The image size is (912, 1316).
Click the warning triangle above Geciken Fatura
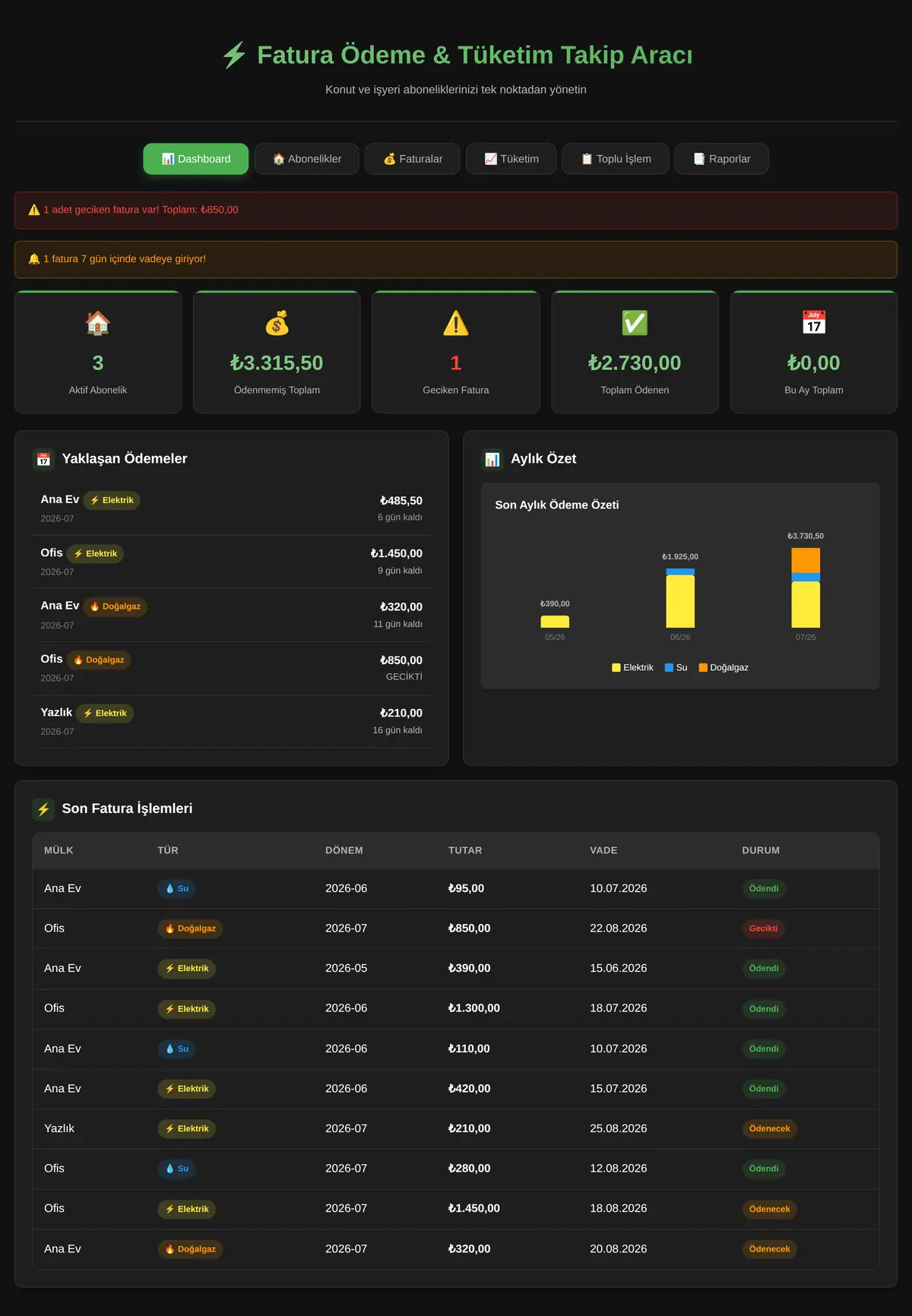[456, 323]
